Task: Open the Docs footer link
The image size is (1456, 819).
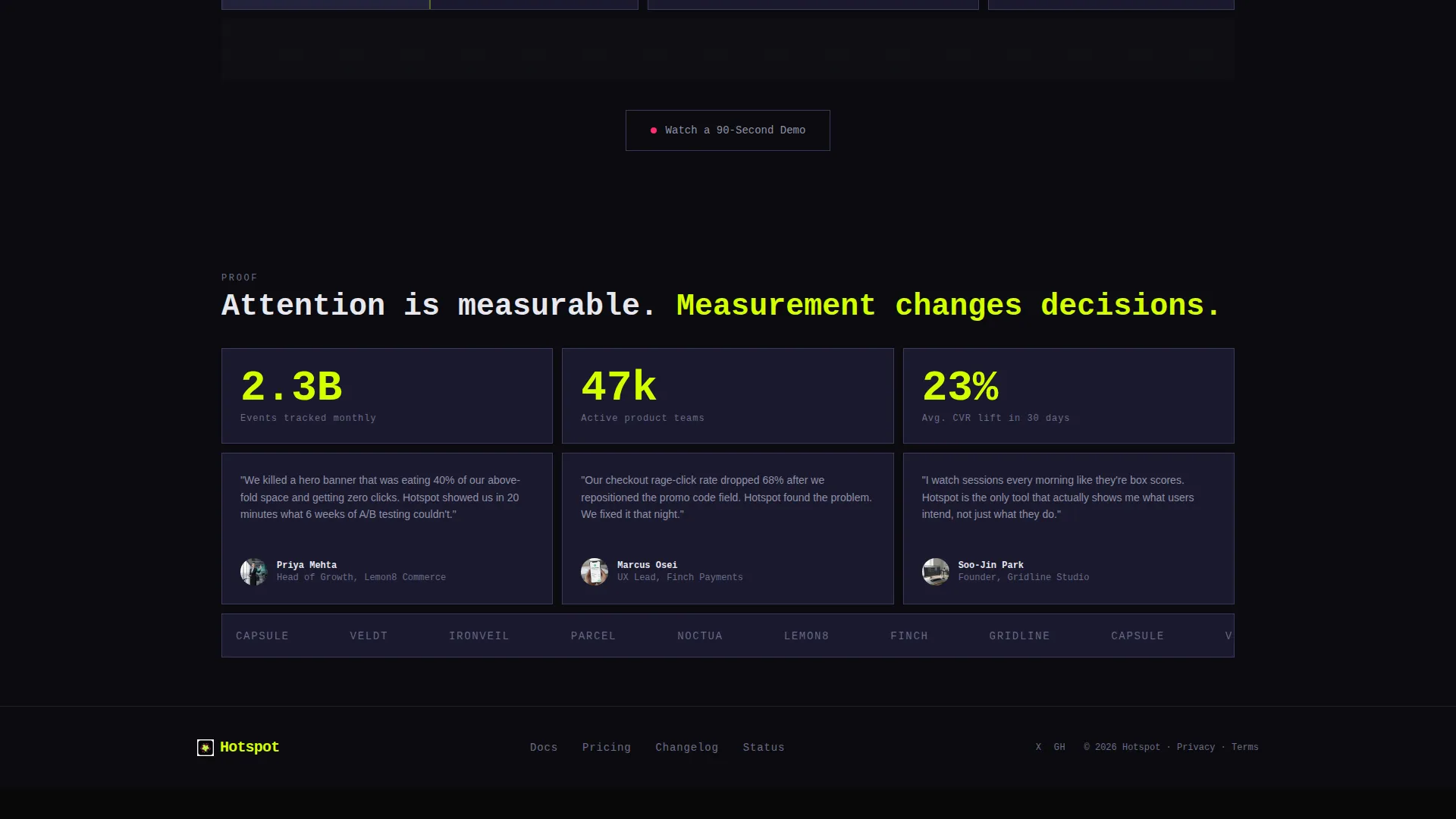Action: 544,748
